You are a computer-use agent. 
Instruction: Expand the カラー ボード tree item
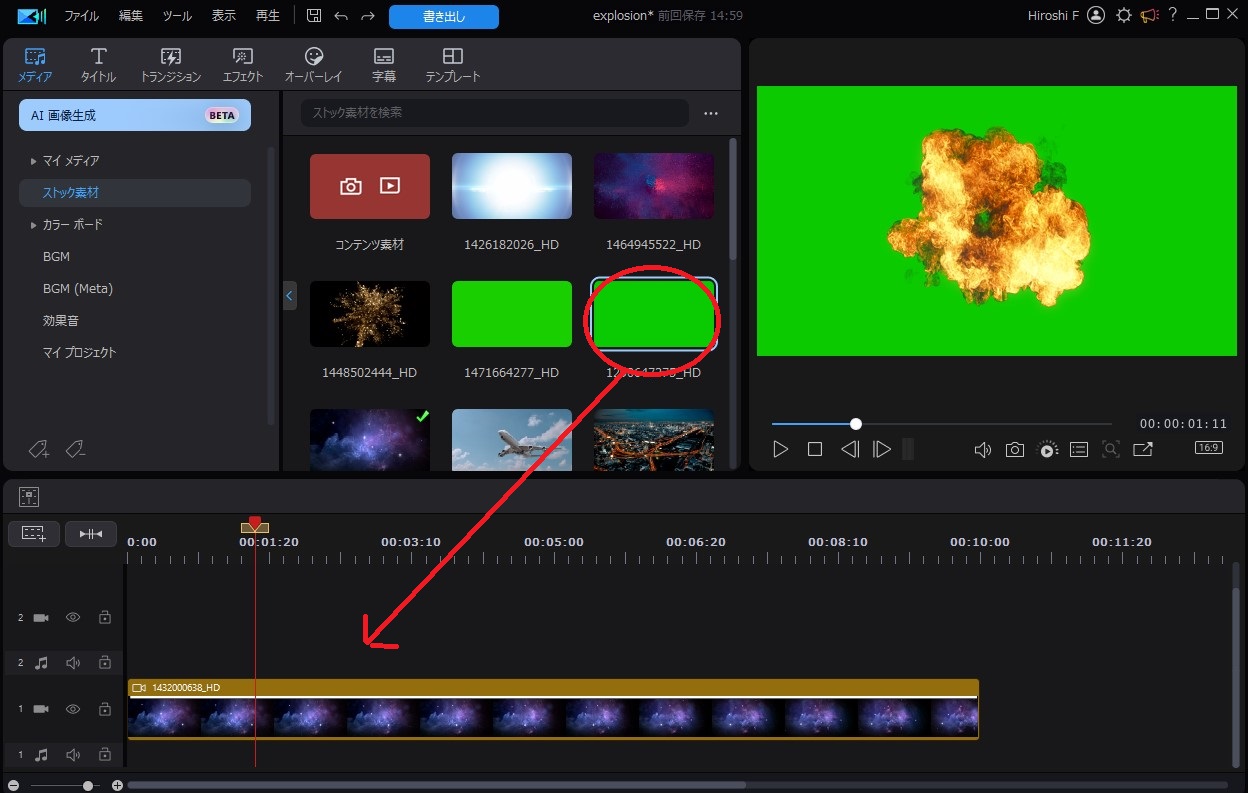click(x=33, y=225)
